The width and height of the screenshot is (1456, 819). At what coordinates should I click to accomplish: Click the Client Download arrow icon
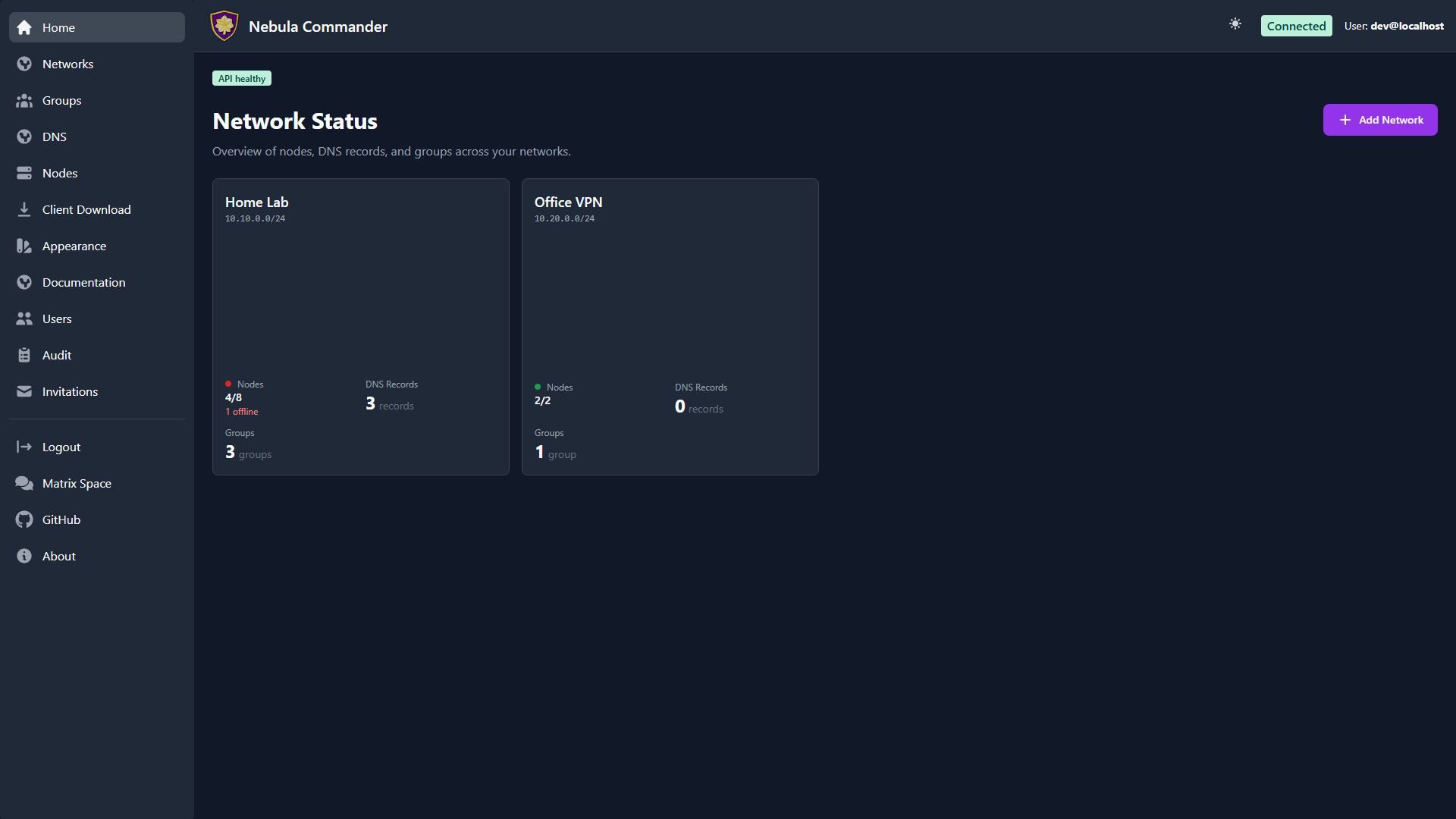click(24, 209)
